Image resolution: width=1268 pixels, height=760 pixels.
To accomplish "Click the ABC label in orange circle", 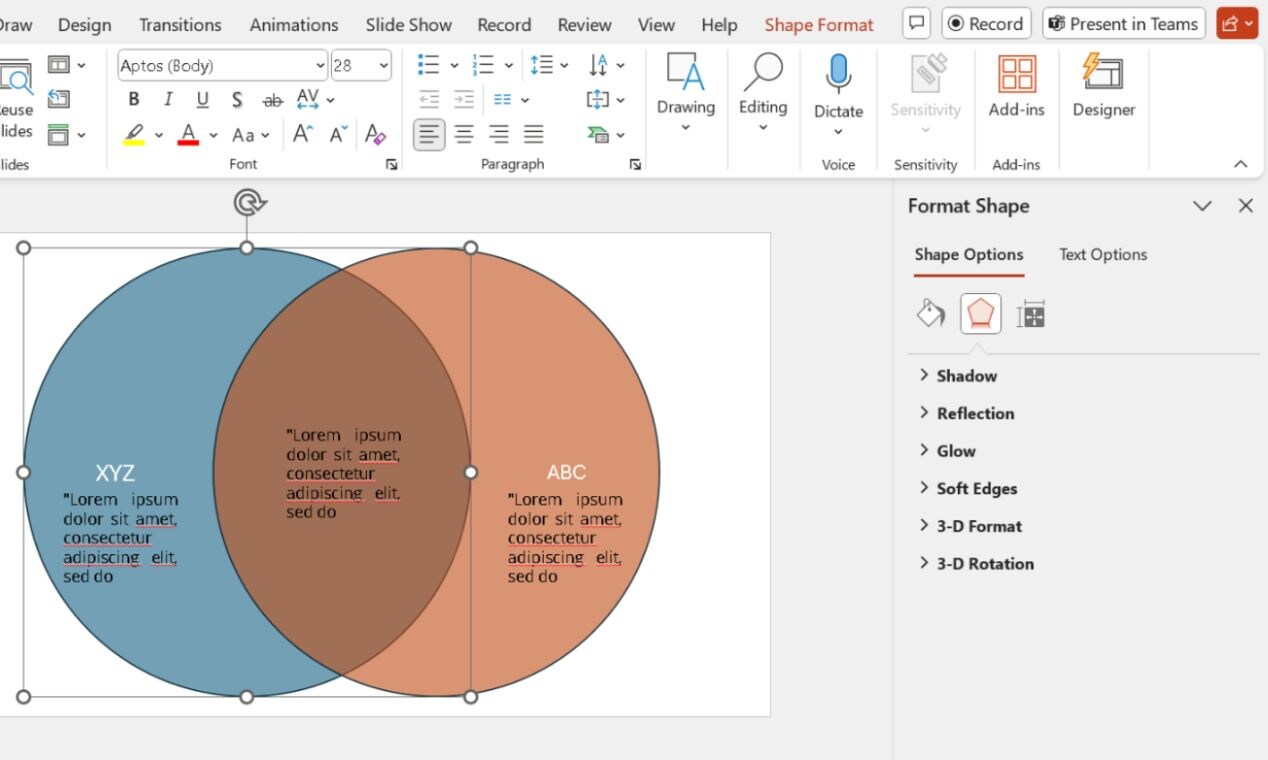I will [566, 472].
